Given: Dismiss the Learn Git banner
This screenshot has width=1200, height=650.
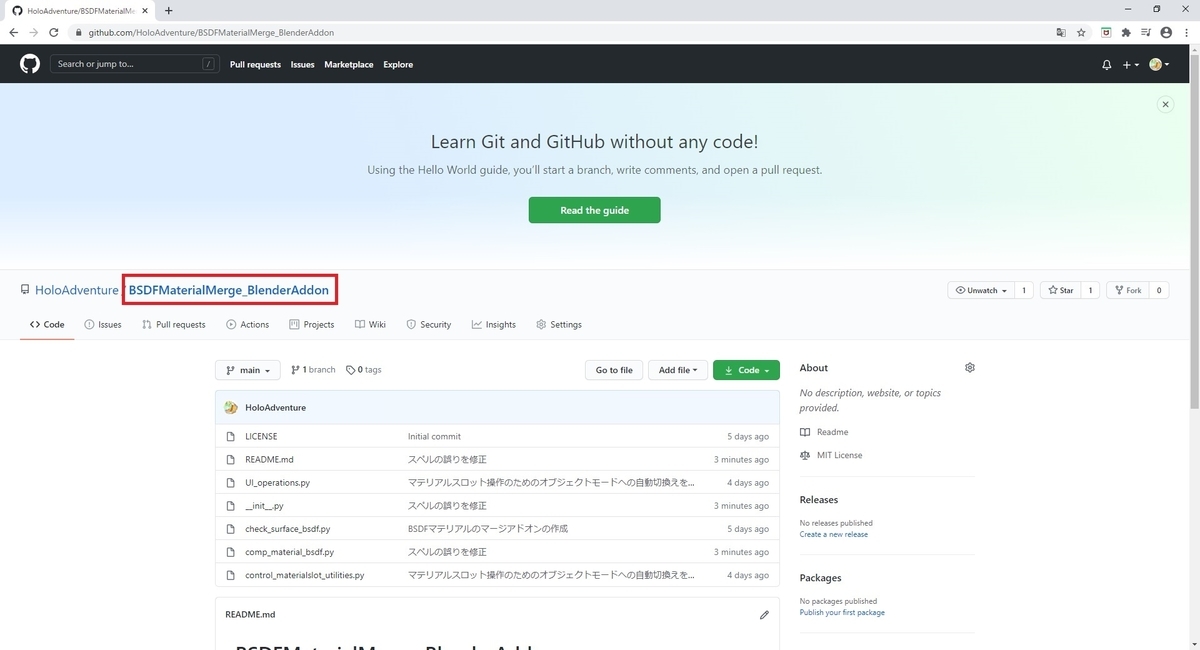Looking at the screenshot, I should (1165, 104).
